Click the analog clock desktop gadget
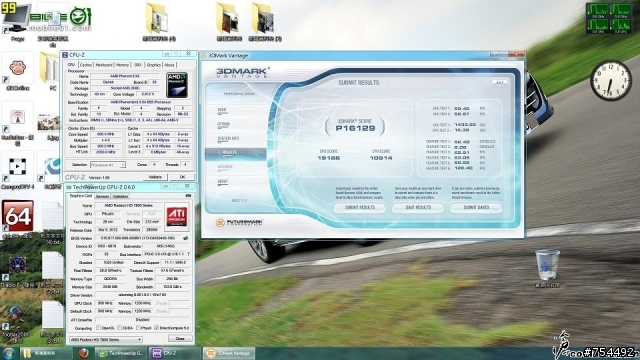Viewport: 640px width, 360px height. coord(611,81)
